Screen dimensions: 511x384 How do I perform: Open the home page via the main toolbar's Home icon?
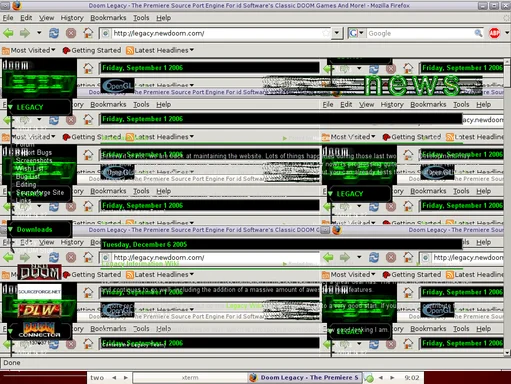(x=88, y=33)
